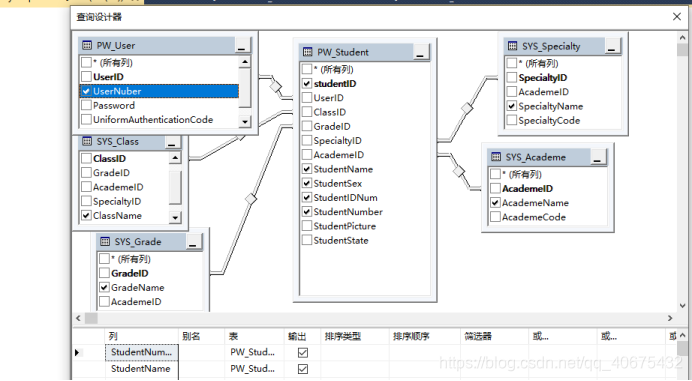Click diagram pane horizontal scroll left arrow
Image resolution: width=692 pixels, height=381 pixels.
click(x=78, y=318)
